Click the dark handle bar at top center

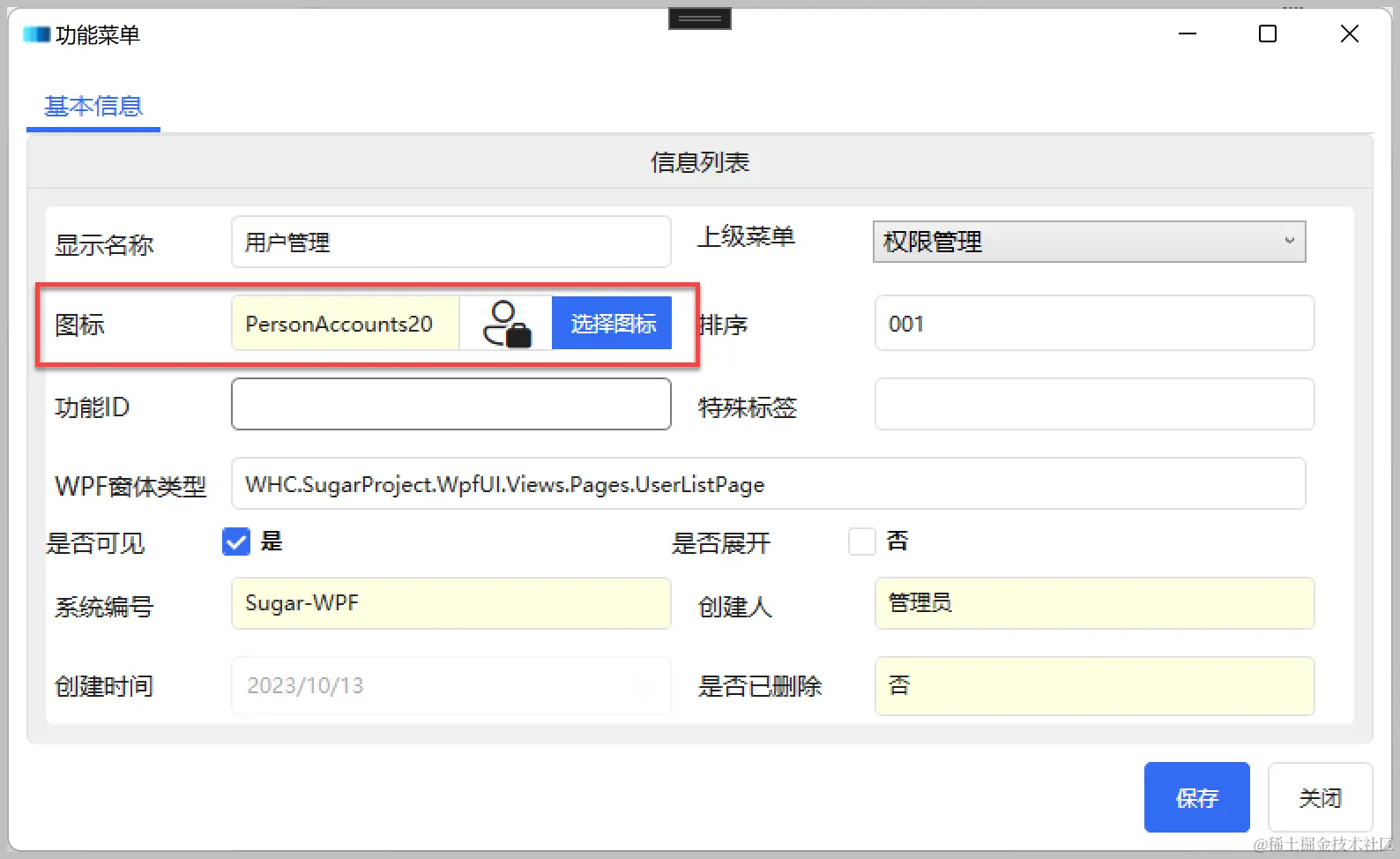point(700,18)
